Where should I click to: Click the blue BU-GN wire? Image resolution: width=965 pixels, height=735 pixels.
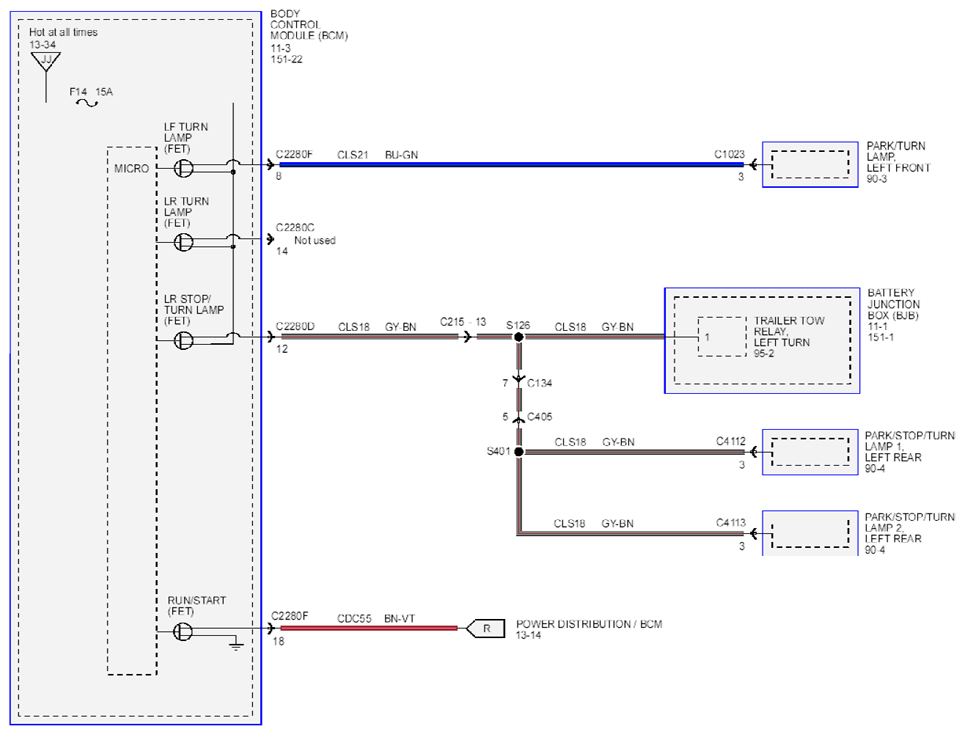click(511, 164)
